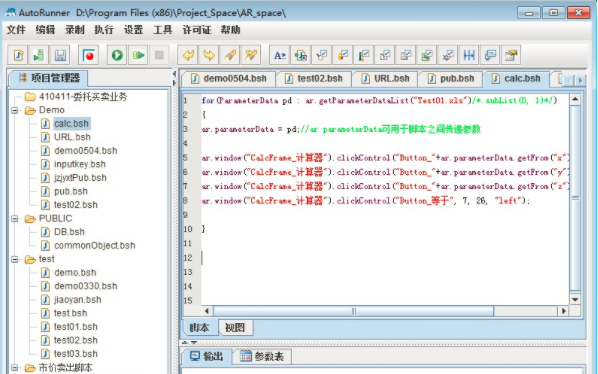598x374 pixels.
Task: Open the 参数表 parameter table tab
Action: (262, 357)
